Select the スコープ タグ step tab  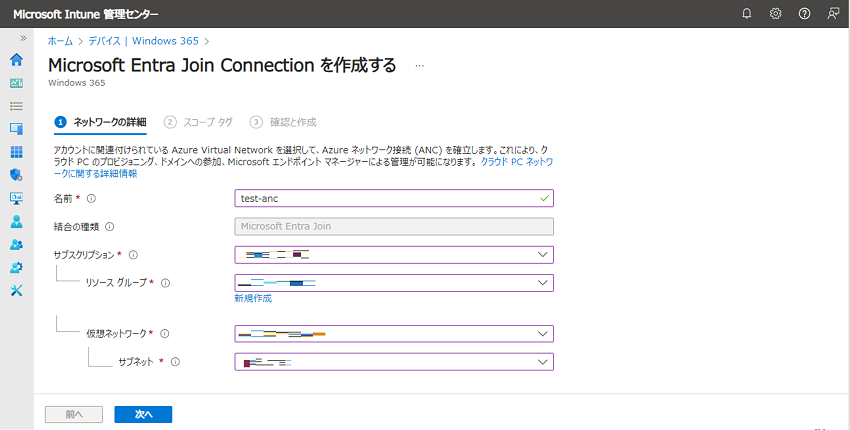[x=199, y=123]
